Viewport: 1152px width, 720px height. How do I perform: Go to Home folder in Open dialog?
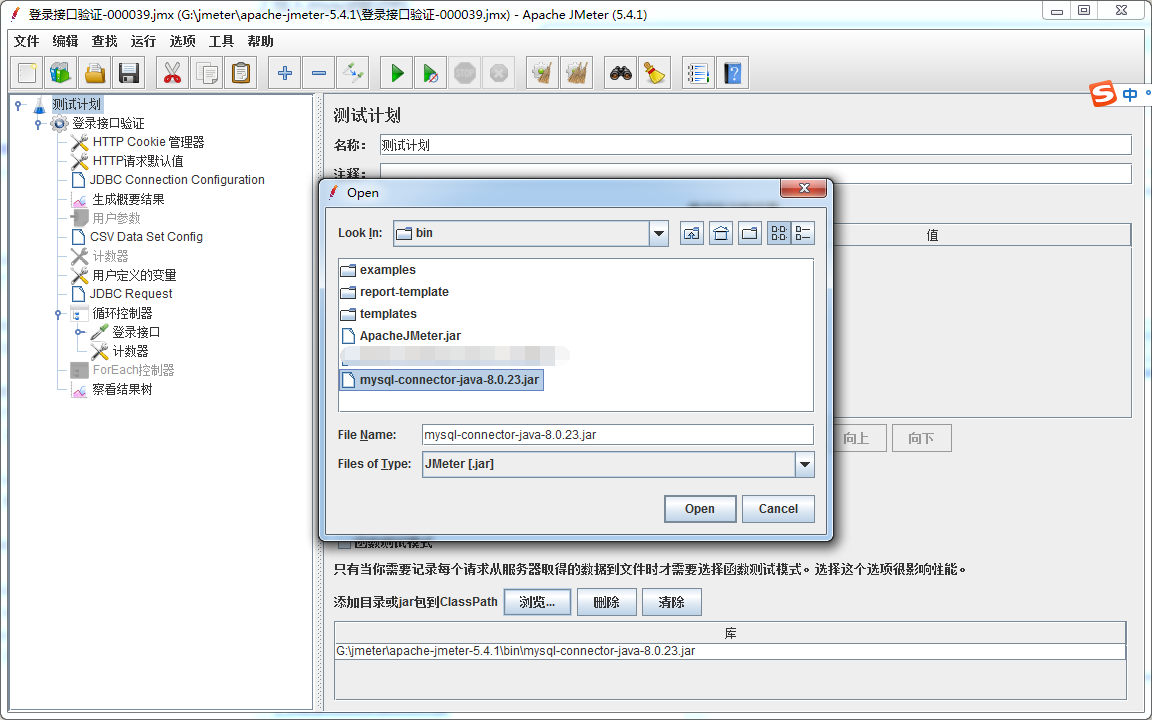pyautogui.click(x=721, y=234)
